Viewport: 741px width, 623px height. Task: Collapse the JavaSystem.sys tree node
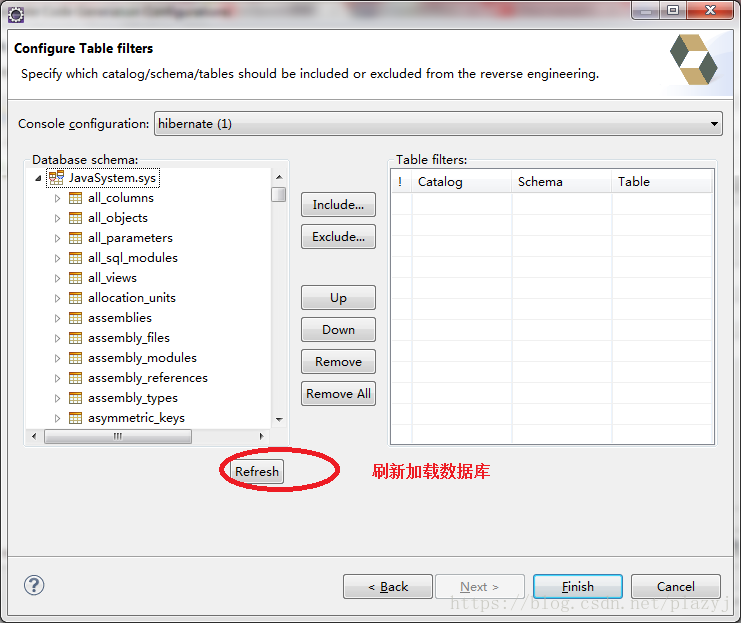tap(38, 178)
